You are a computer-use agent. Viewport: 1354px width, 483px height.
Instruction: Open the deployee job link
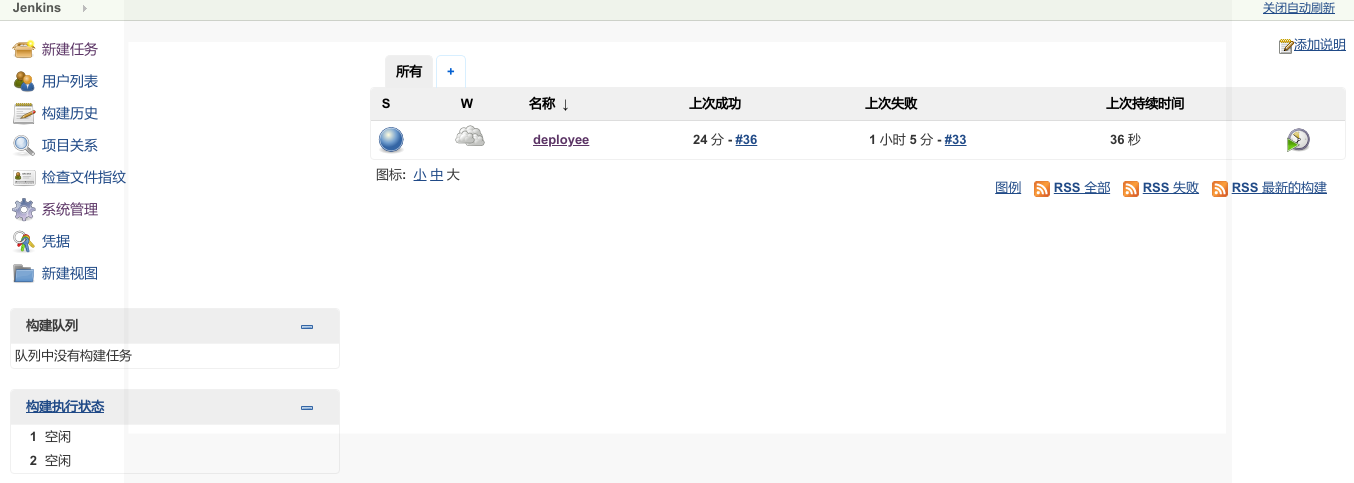click(561, 140)
